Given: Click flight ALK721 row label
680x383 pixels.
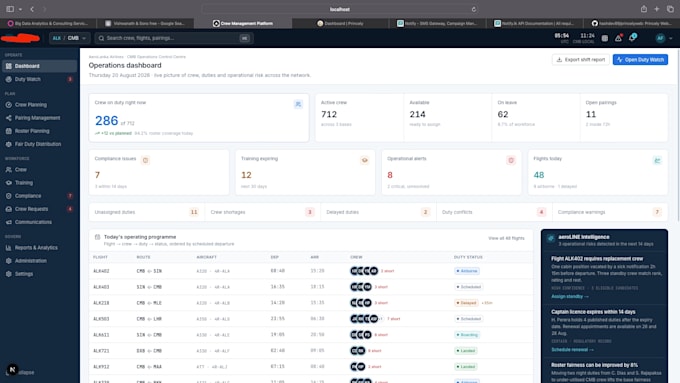Looking at the screenshot, I should 101,350.
